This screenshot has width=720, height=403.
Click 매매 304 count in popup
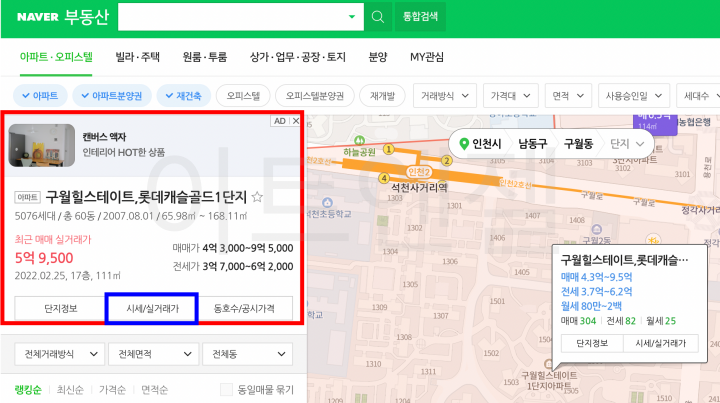point(578,321)
